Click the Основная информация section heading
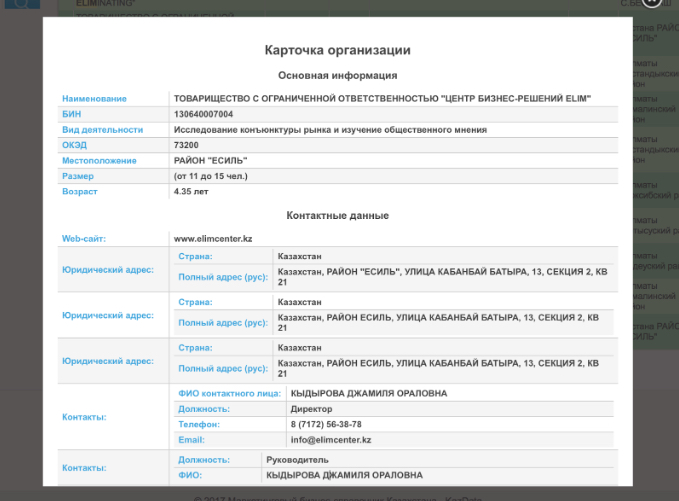Viewport: 679px width, 501px height. 338,75
